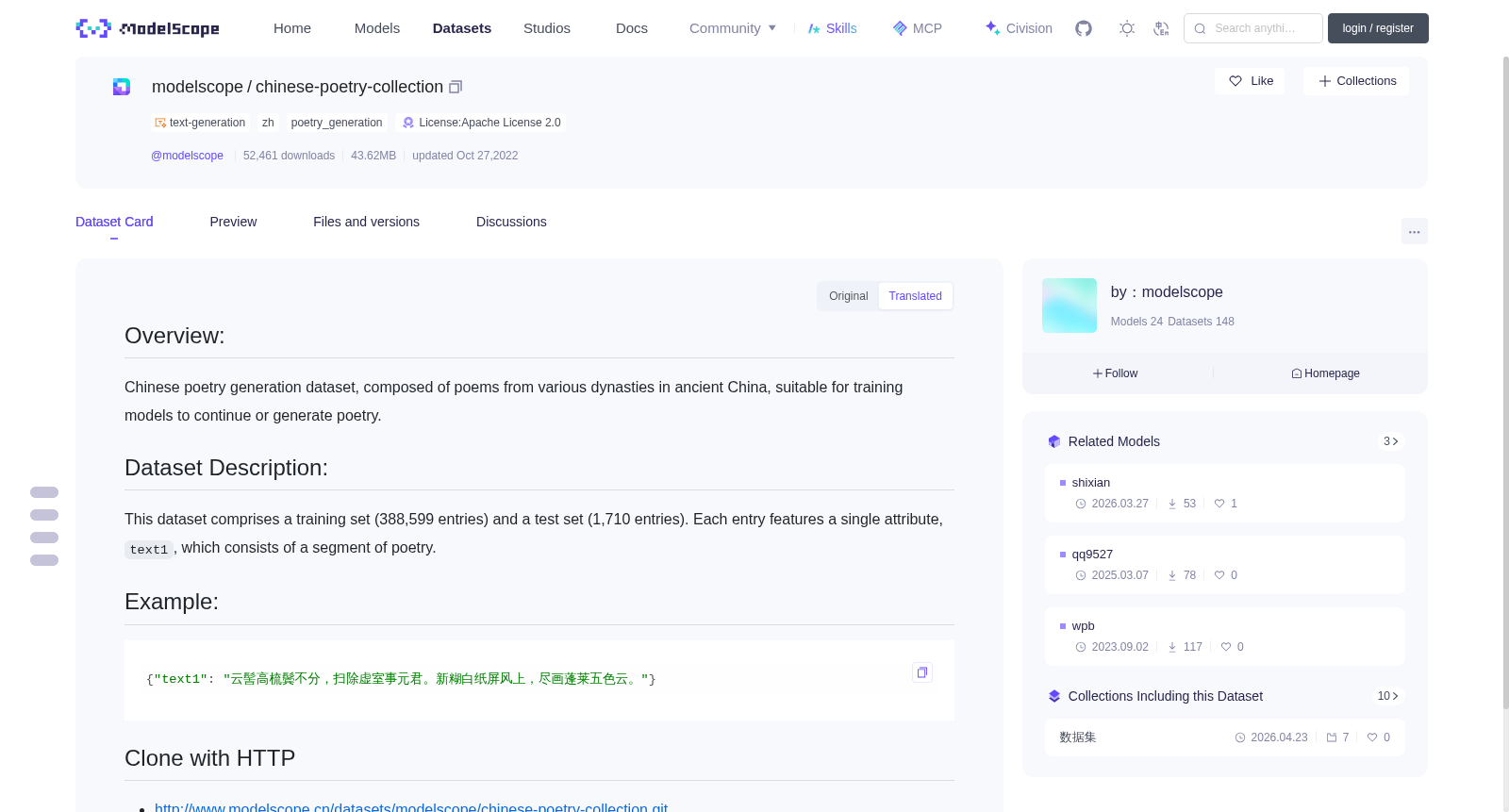This screenshot has height=812, width=1509.
Task: Jump to last section via side outline marker
Action: tap(44, 560)
